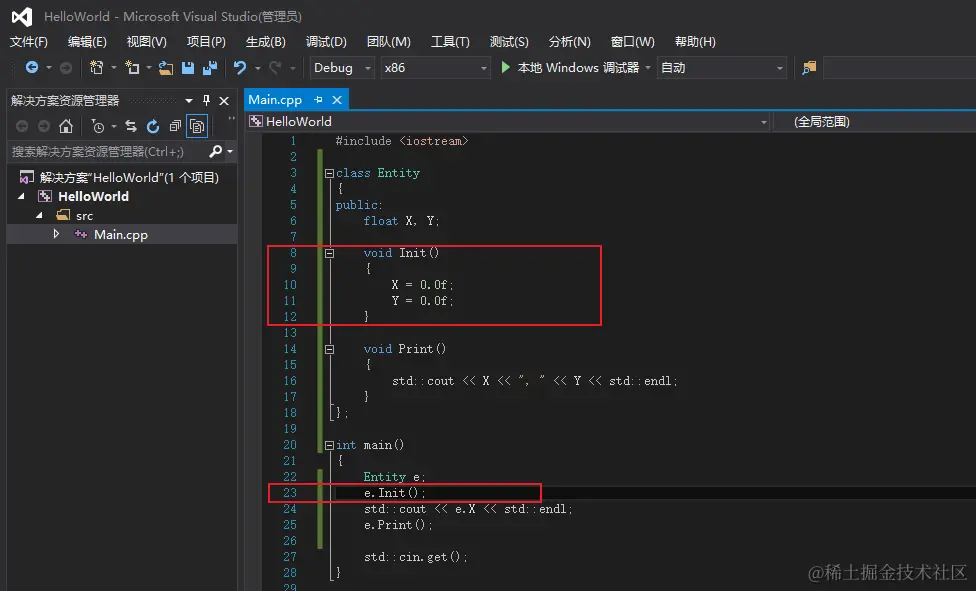Screen dimensions: 976x591
Task: Click the pin icon on Main.cpp tab
Action: pos(318,100)
